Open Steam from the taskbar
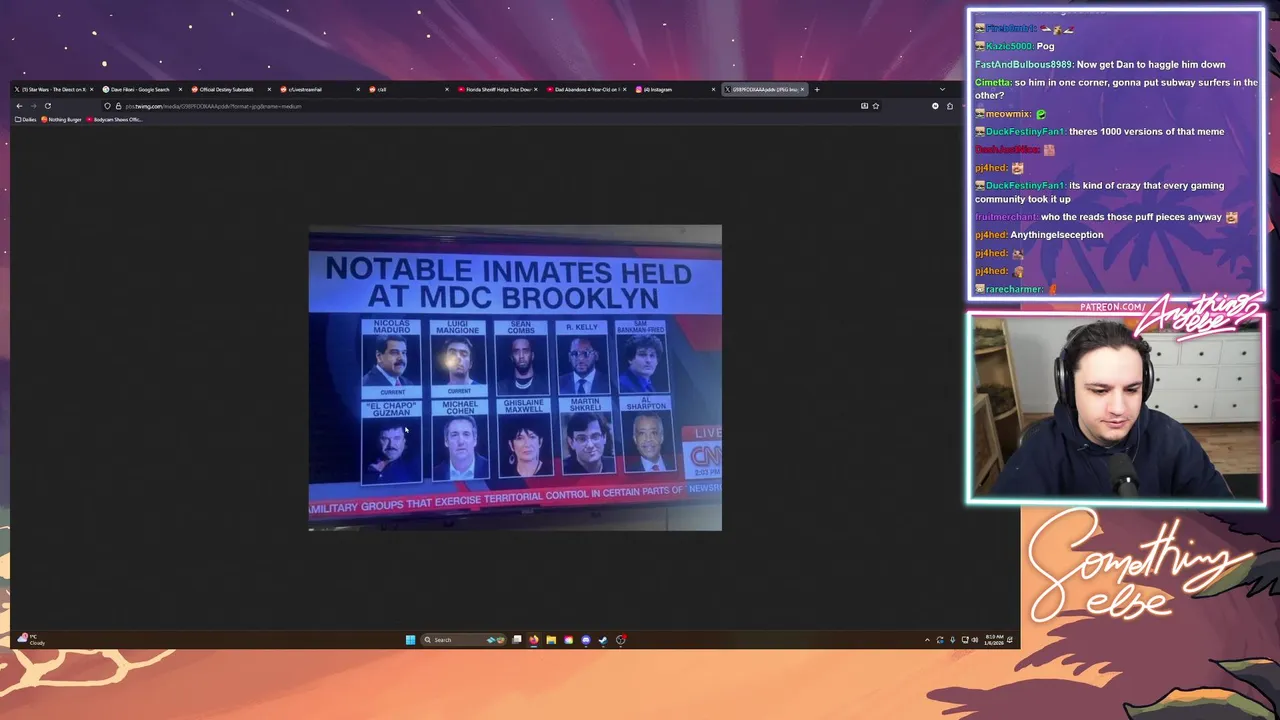 click(603, 640)
